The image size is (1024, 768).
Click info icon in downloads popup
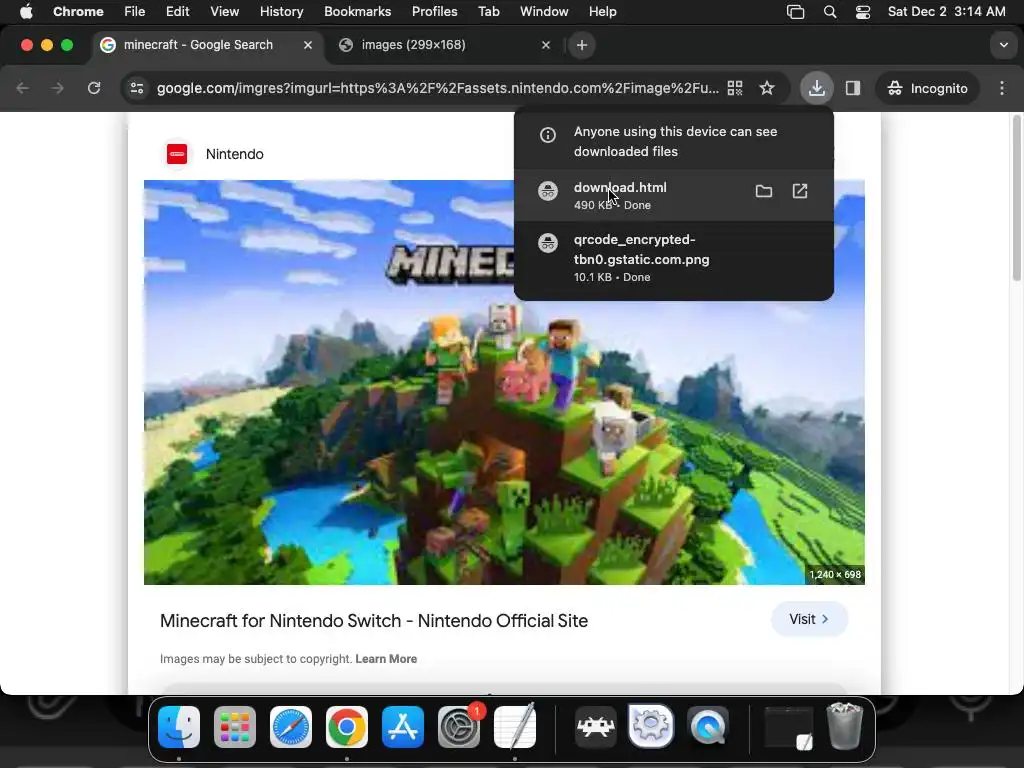[548, 135]
